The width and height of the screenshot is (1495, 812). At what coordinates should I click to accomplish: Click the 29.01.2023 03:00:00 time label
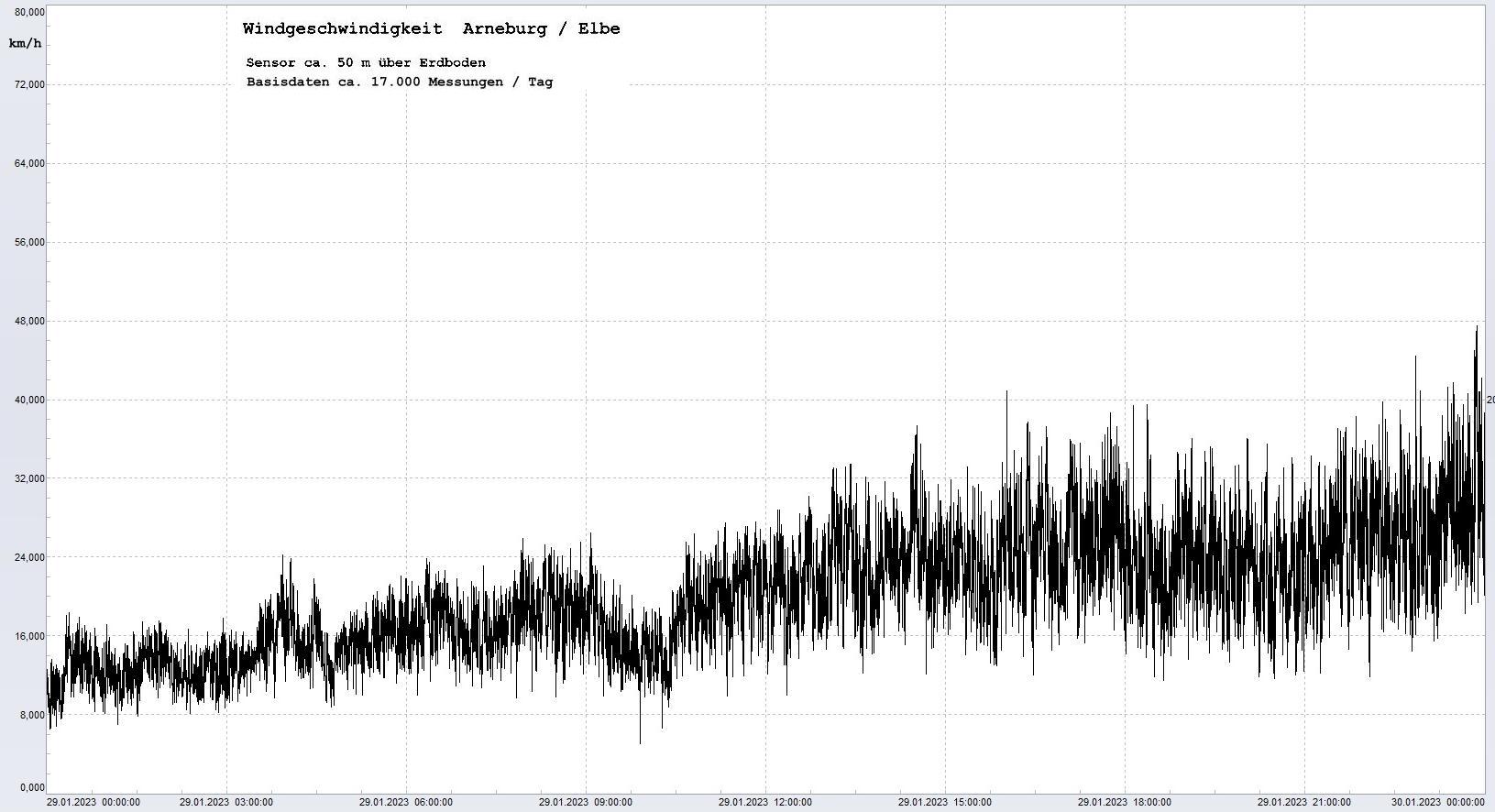pos(226,803)
